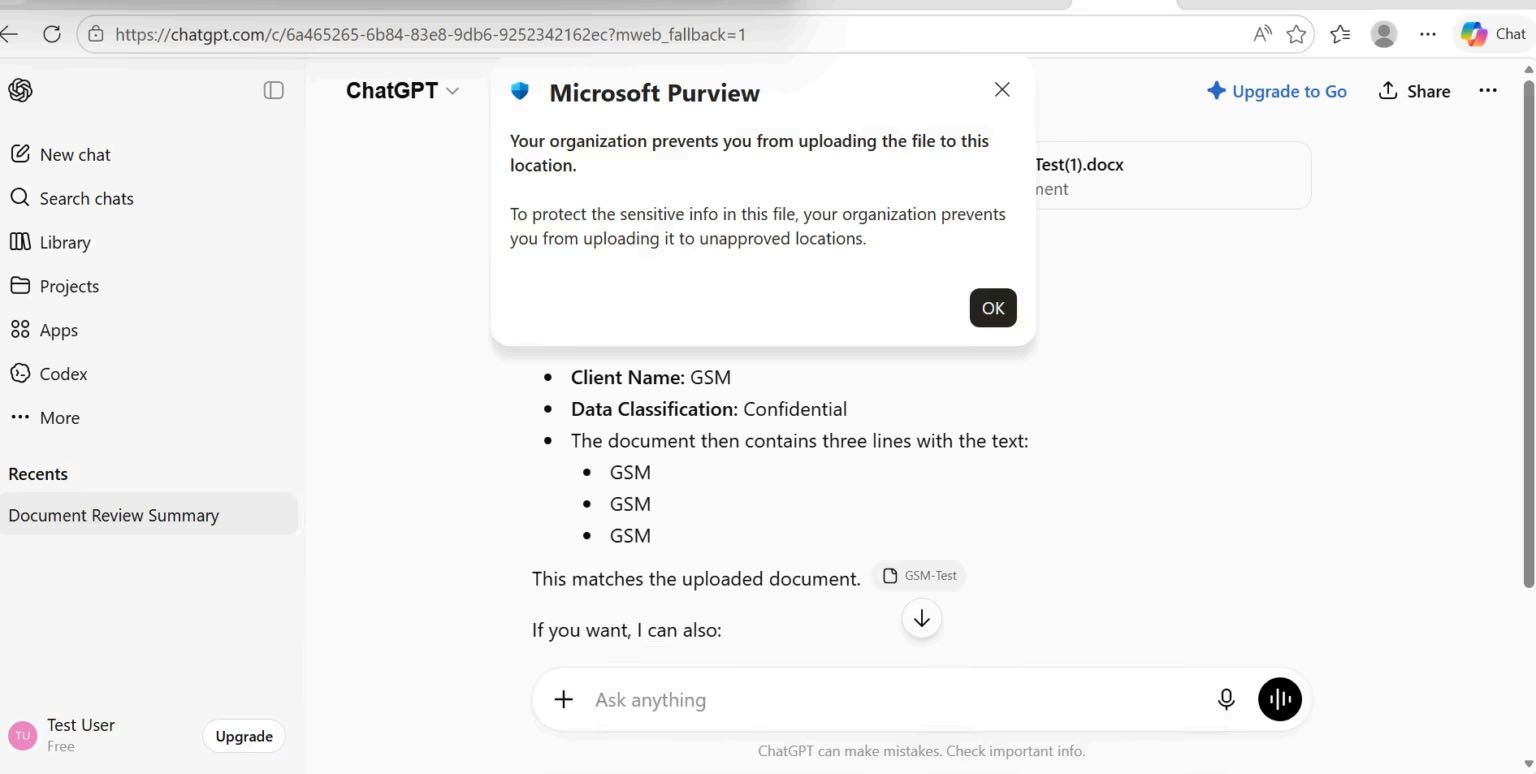The image size is (1536, 774).
Task: Reload the page with refresh icon
Action: [x=52, y=34]
